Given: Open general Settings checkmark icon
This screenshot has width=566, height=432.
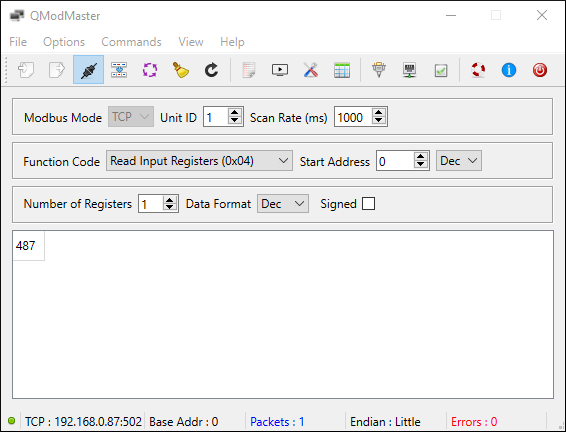Looking at the screenshot, I should coord(441,70).
